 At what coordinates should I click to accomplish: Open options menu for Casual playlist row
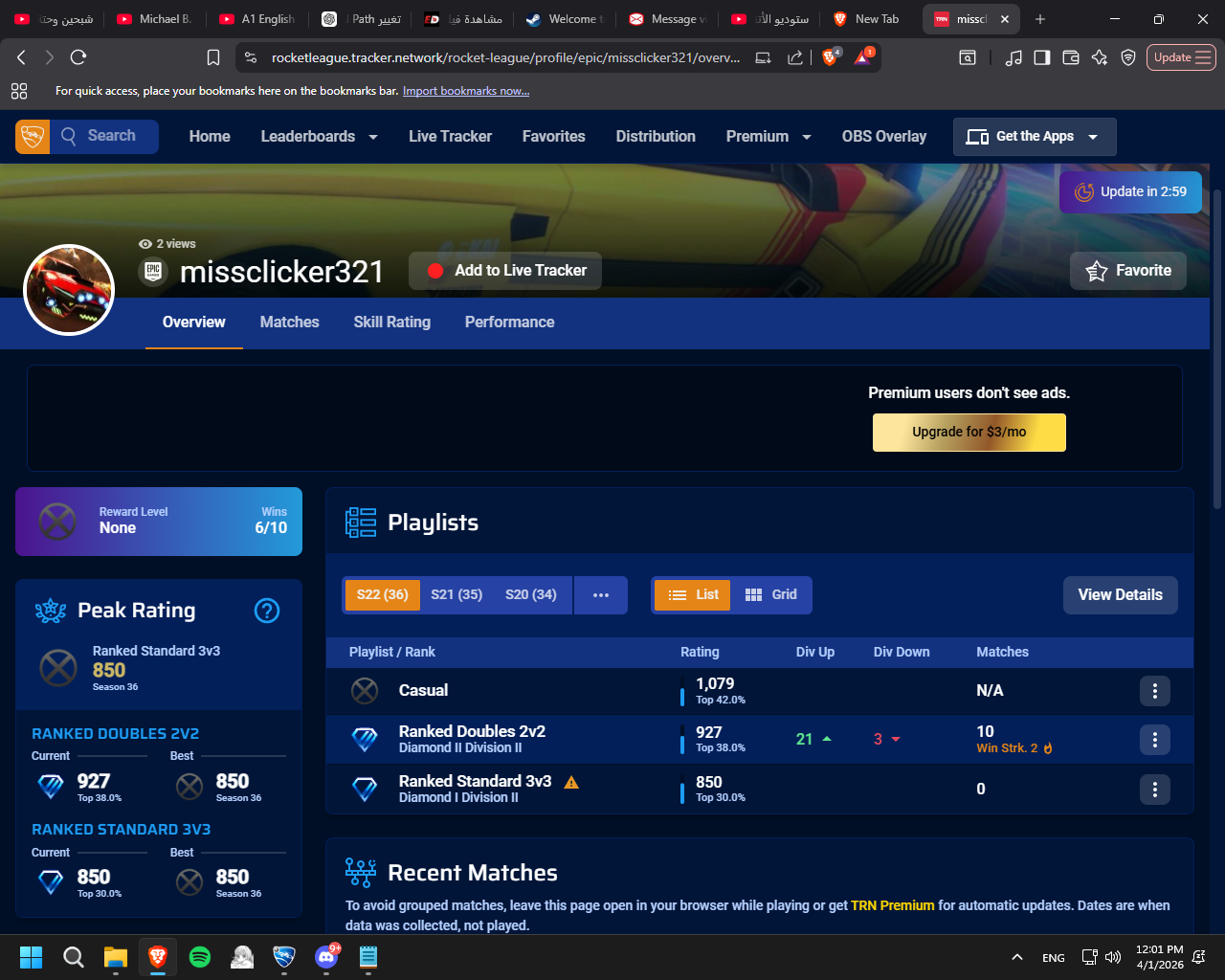click(x=1155, y=691)
